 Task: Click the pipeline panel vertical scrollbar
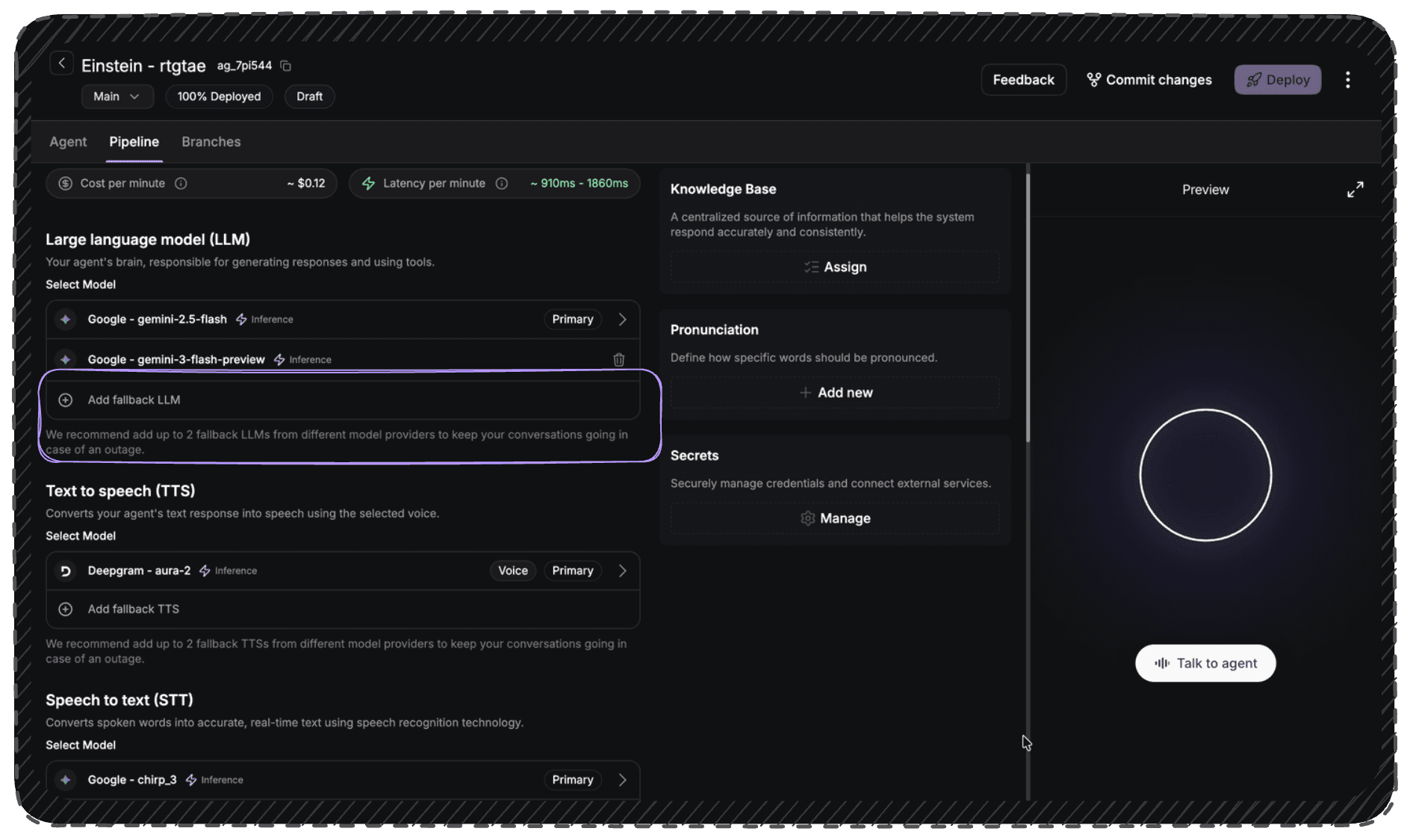click(1028, 308)
